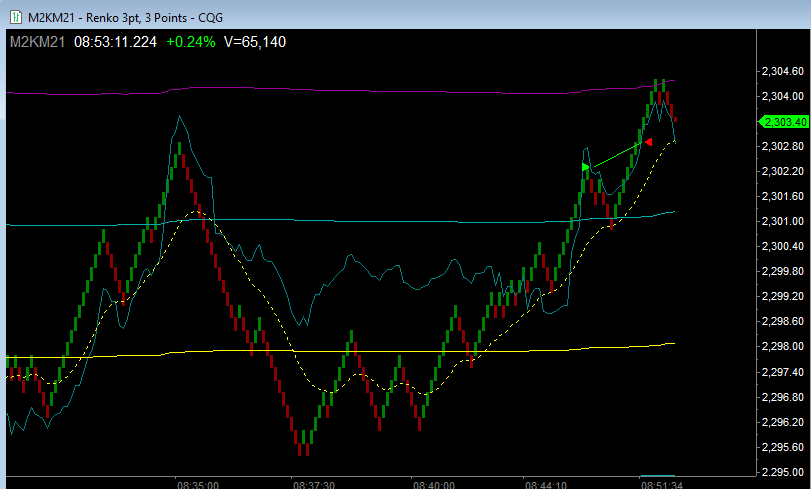The width and height of the screenshot is (811, 489).
Task: Click the 2,304.00 price axis label
Action: coord(783,96)
